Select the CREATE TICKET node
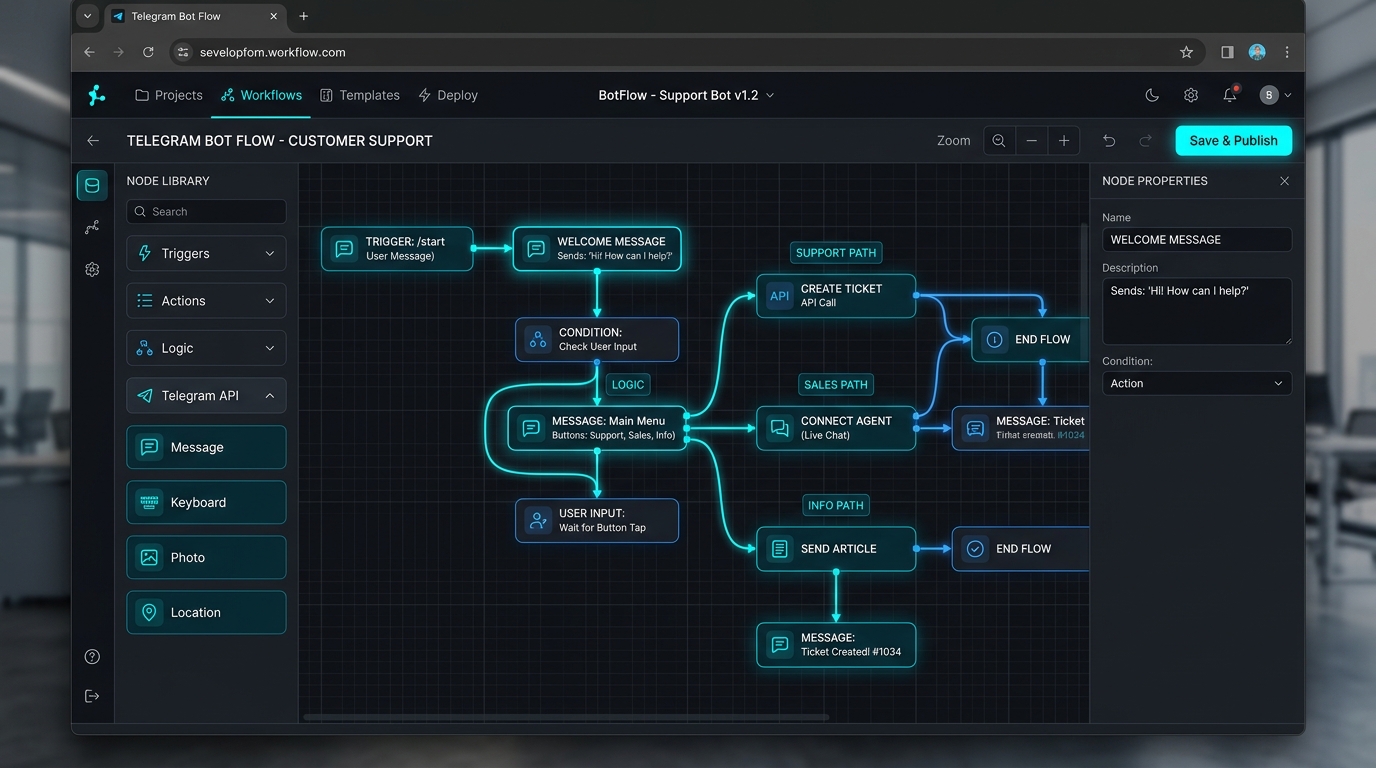The image size is (1376, 768). tap(836, 296)
